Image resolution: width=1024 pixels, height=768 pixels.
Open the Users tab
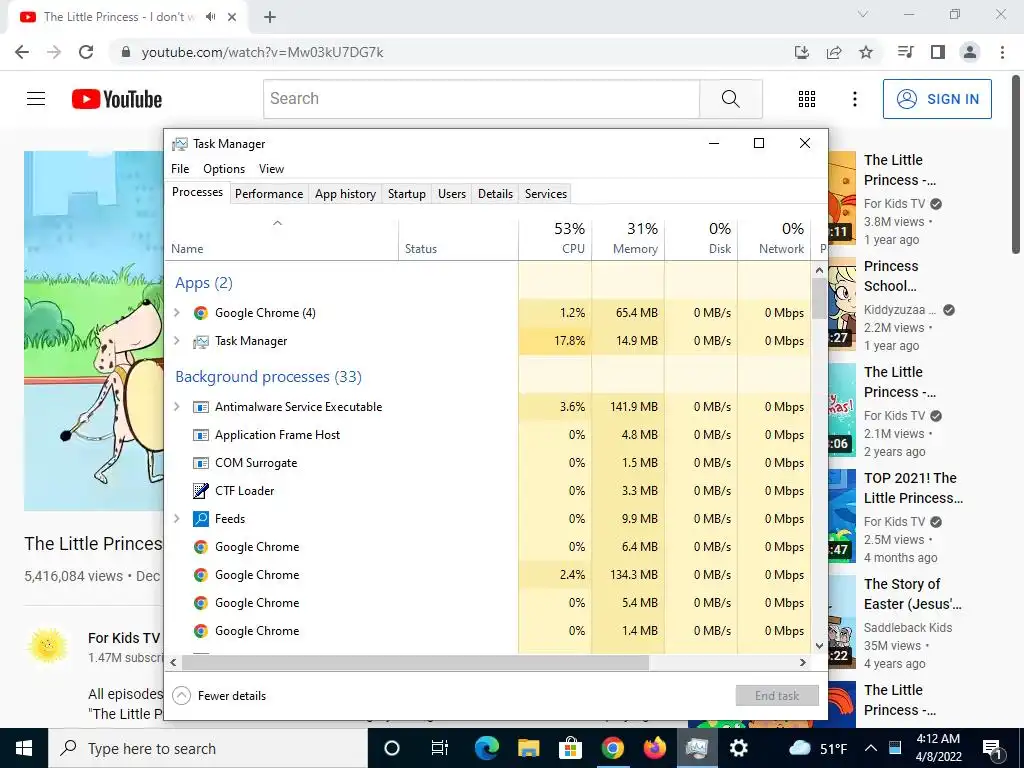(452, 194)
